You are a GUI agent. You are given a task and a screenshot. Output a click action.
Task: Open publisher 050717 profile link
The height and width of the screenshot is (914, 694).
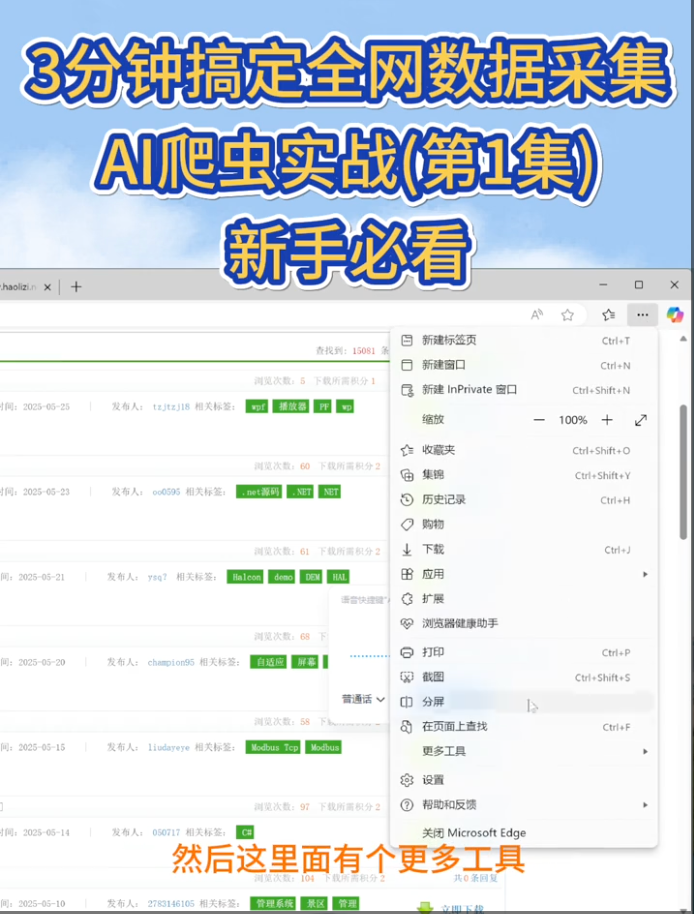166,832
